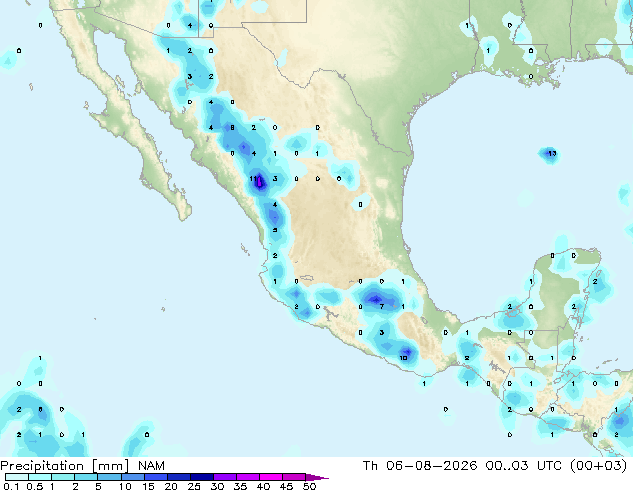Click the '7' value in central Mexico

click(382, 307)
